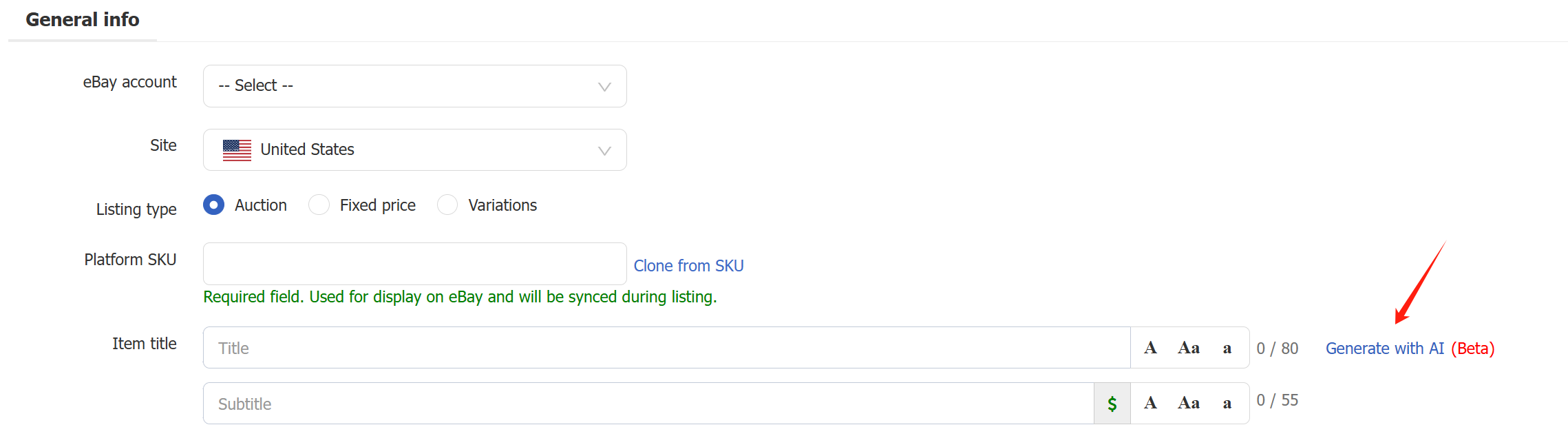This screenshot has height=447, width=1568.
Task: Apply uppercase 'A' formatting to item title
Action: (x=1150, y=348)
